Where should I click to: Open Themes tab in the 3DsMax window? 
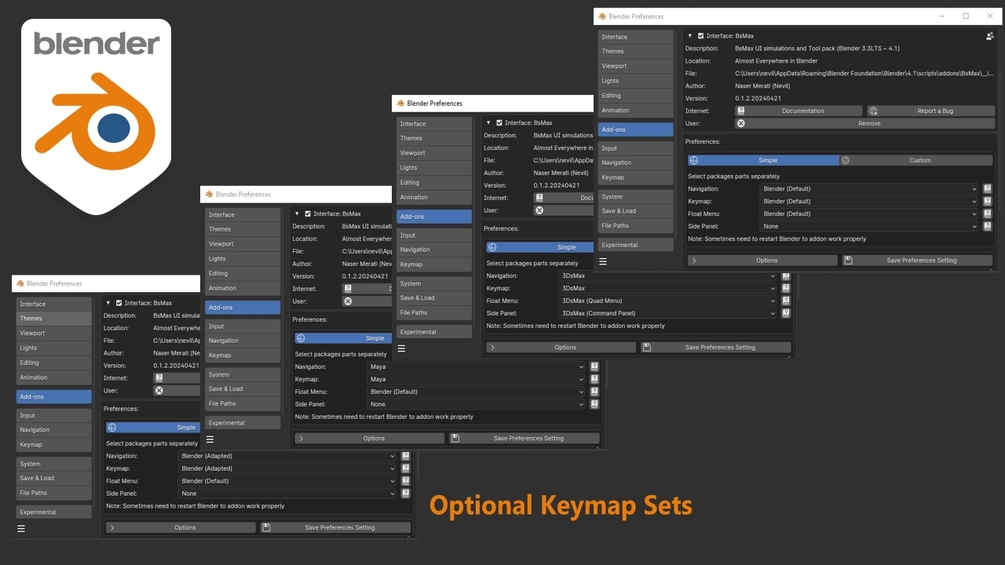[x=434, y=138]
